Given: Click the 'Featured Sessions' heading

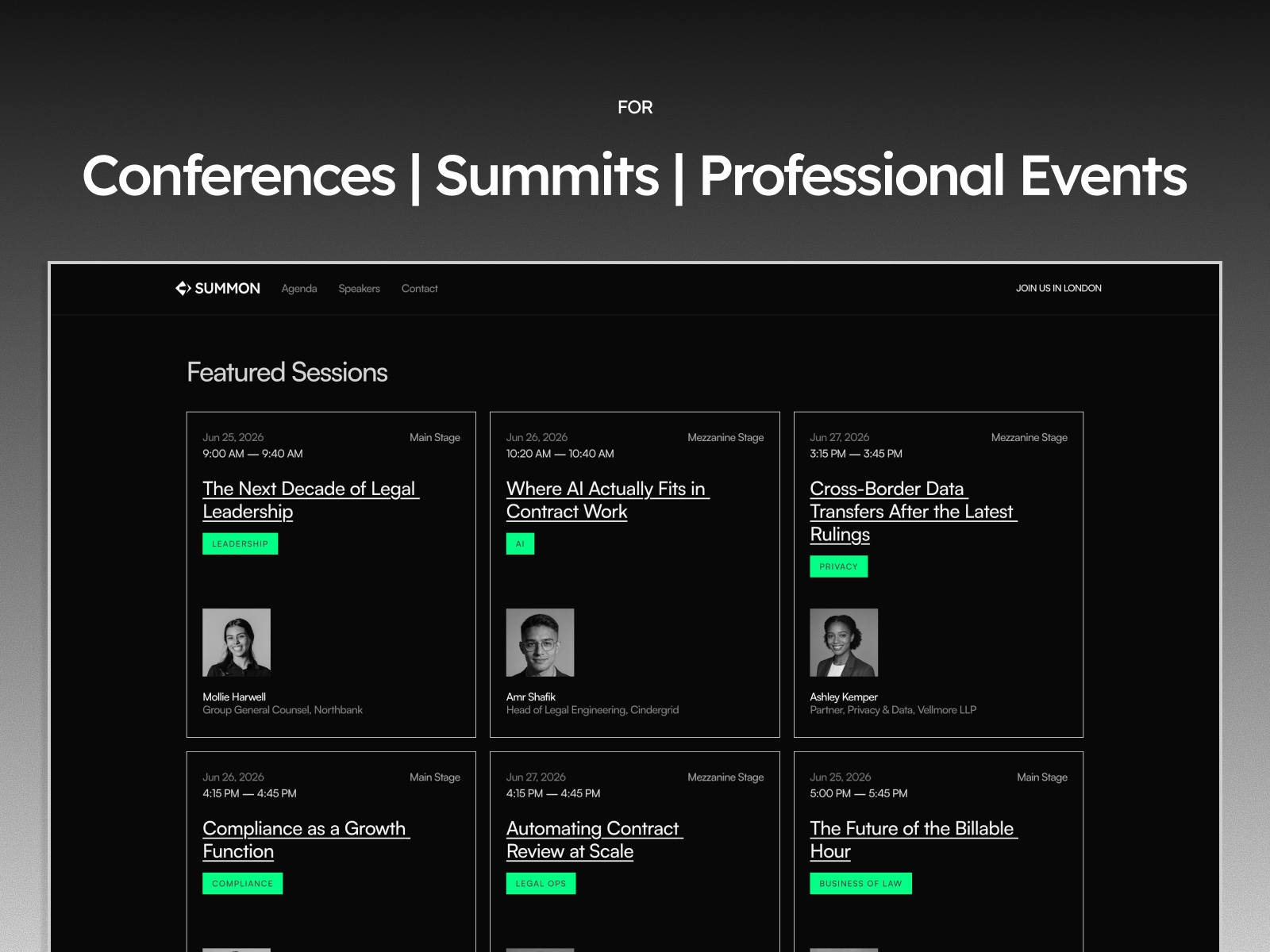Looking at the screenshot, I should point(287,372).
